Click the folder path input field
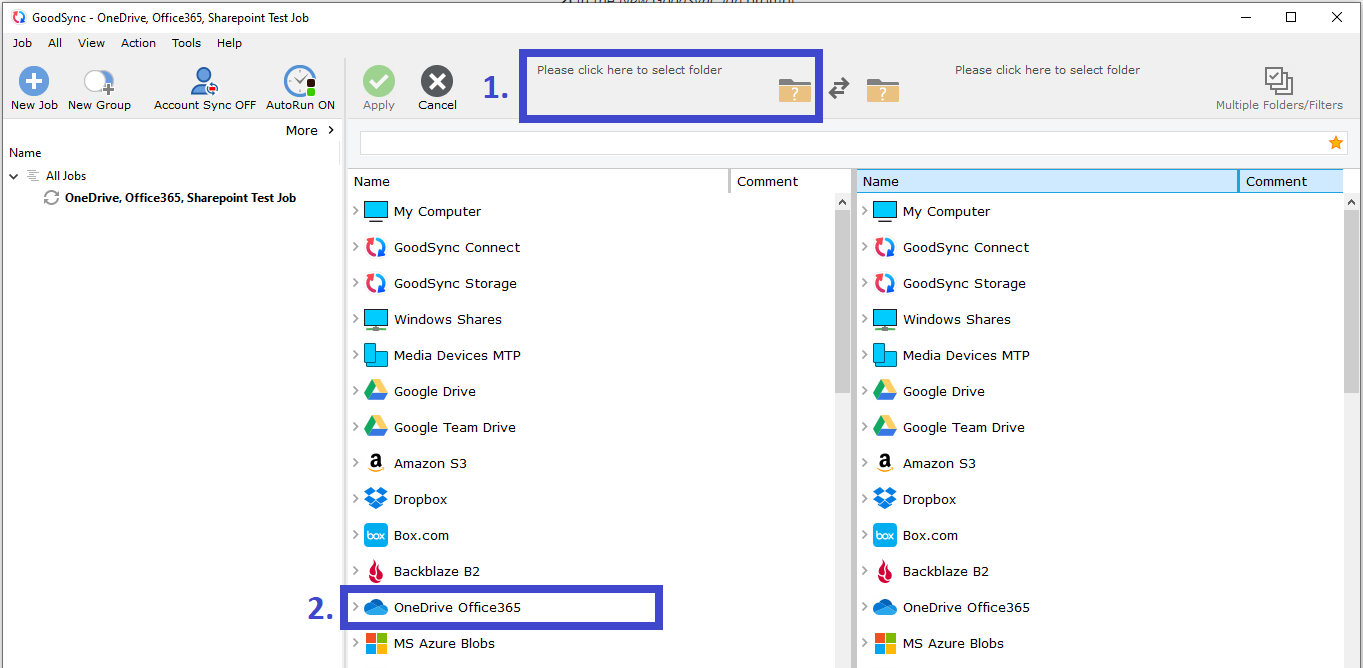 click(840, 143)
